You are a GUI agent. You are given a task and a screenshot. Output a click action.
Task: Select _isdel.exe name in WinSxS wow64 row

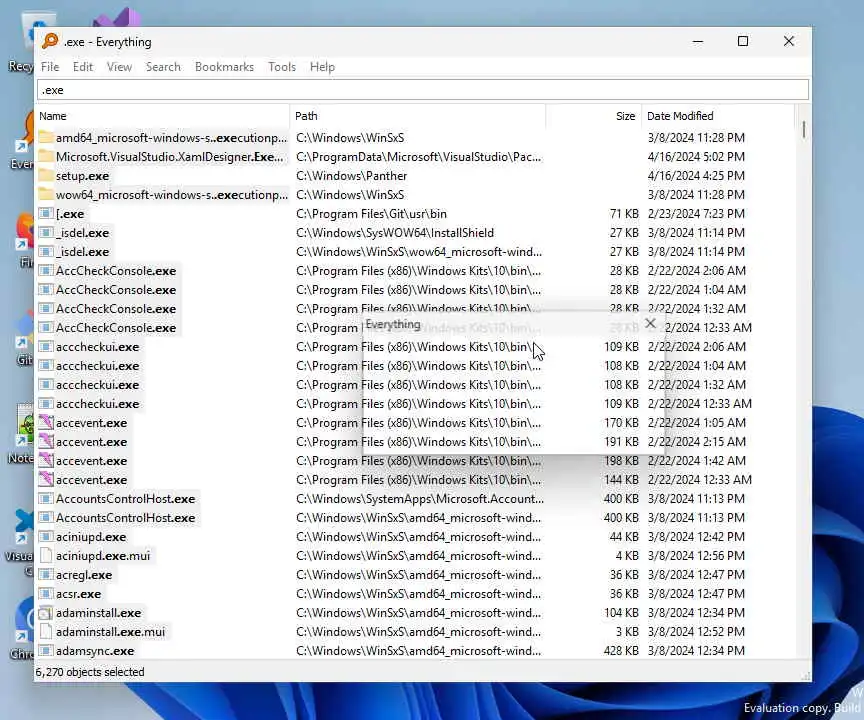[83, 252]
